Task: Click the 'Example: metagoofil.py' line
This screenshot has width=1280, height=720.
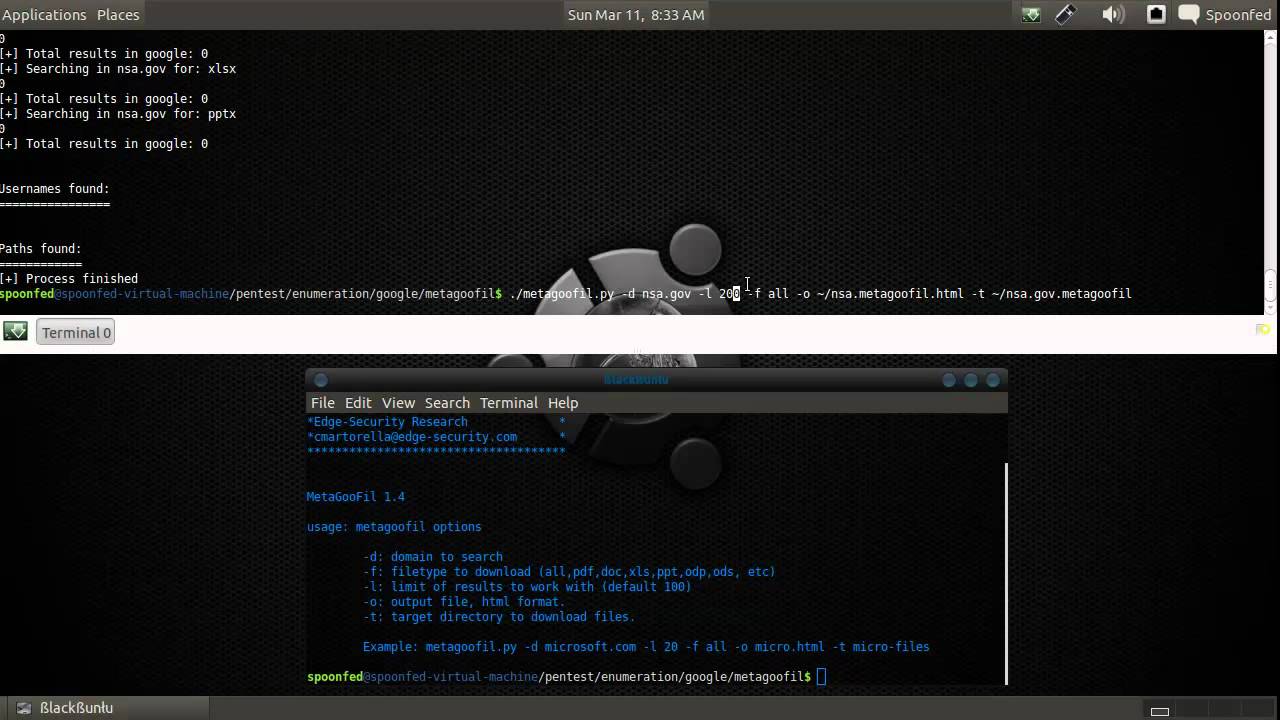Action: [646, 647]
